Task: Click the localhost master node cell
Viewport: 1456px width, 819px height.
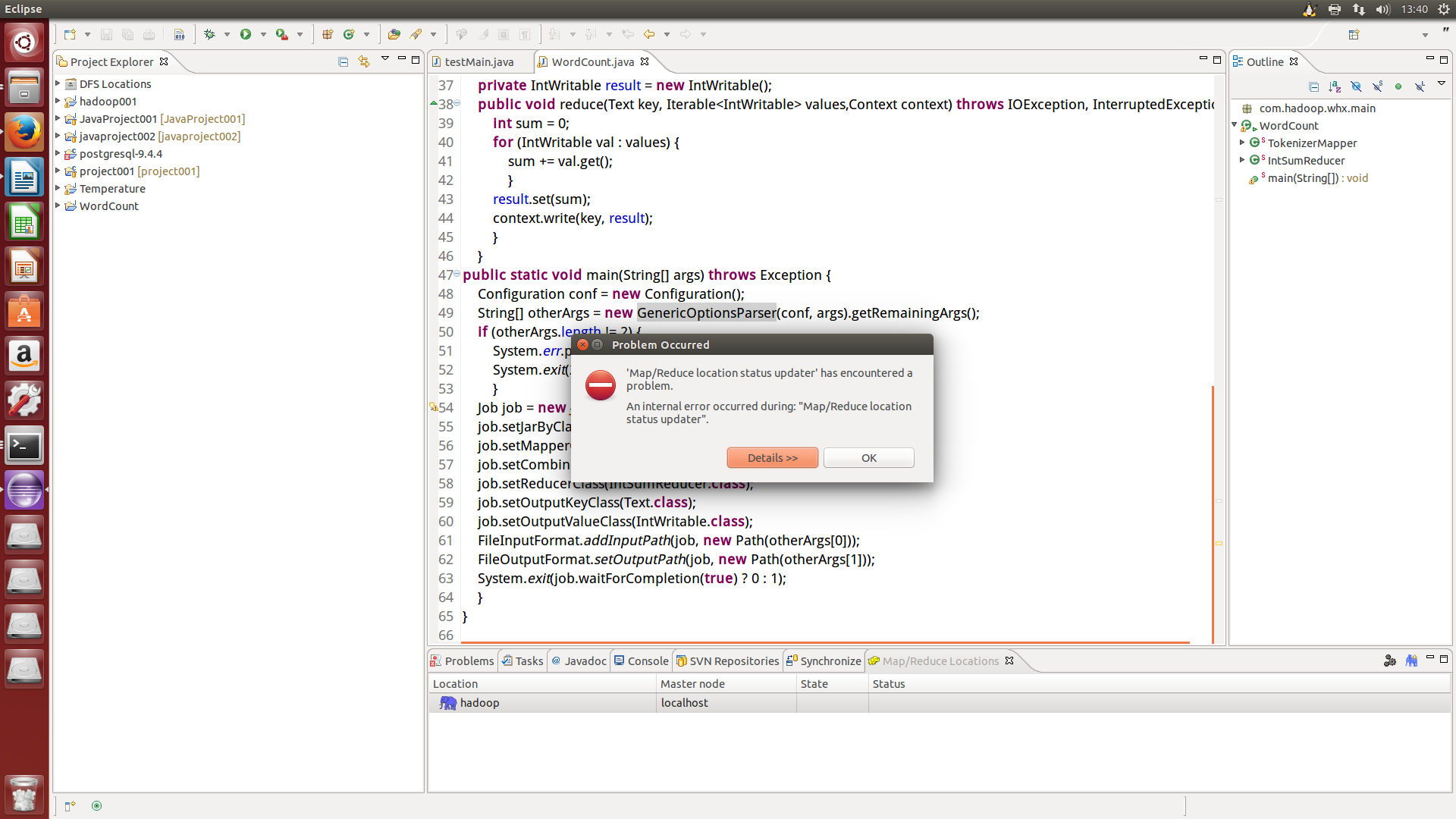Action: (x=726, y=703)
